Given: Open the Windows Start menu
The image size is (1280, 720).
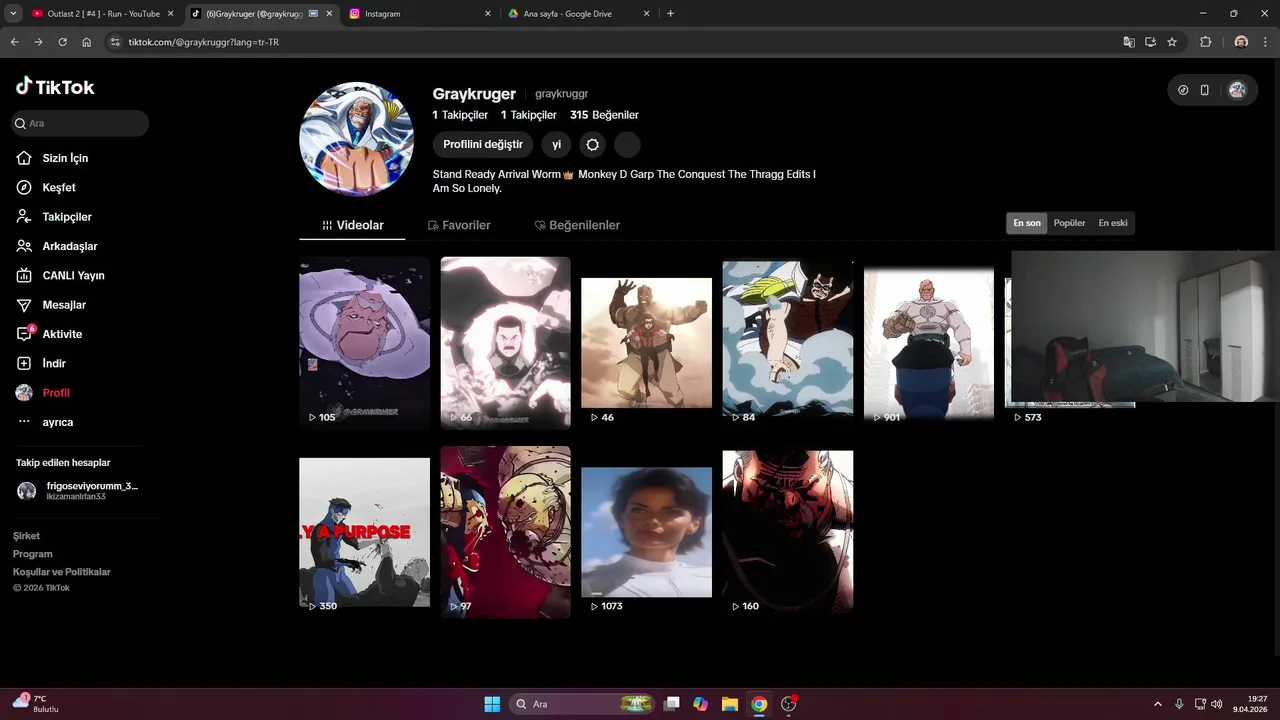Looking at the screenshot, I should click(x=492, y=704).
